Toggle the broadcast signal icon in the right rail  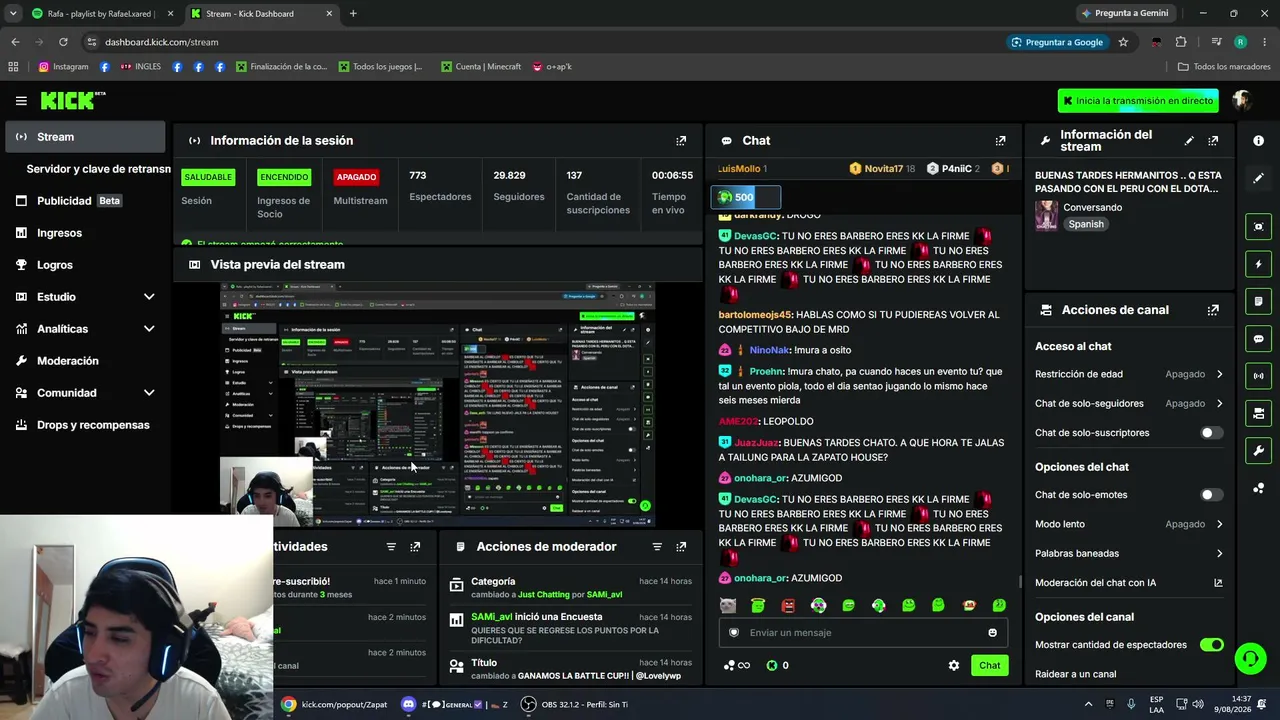1258,376
